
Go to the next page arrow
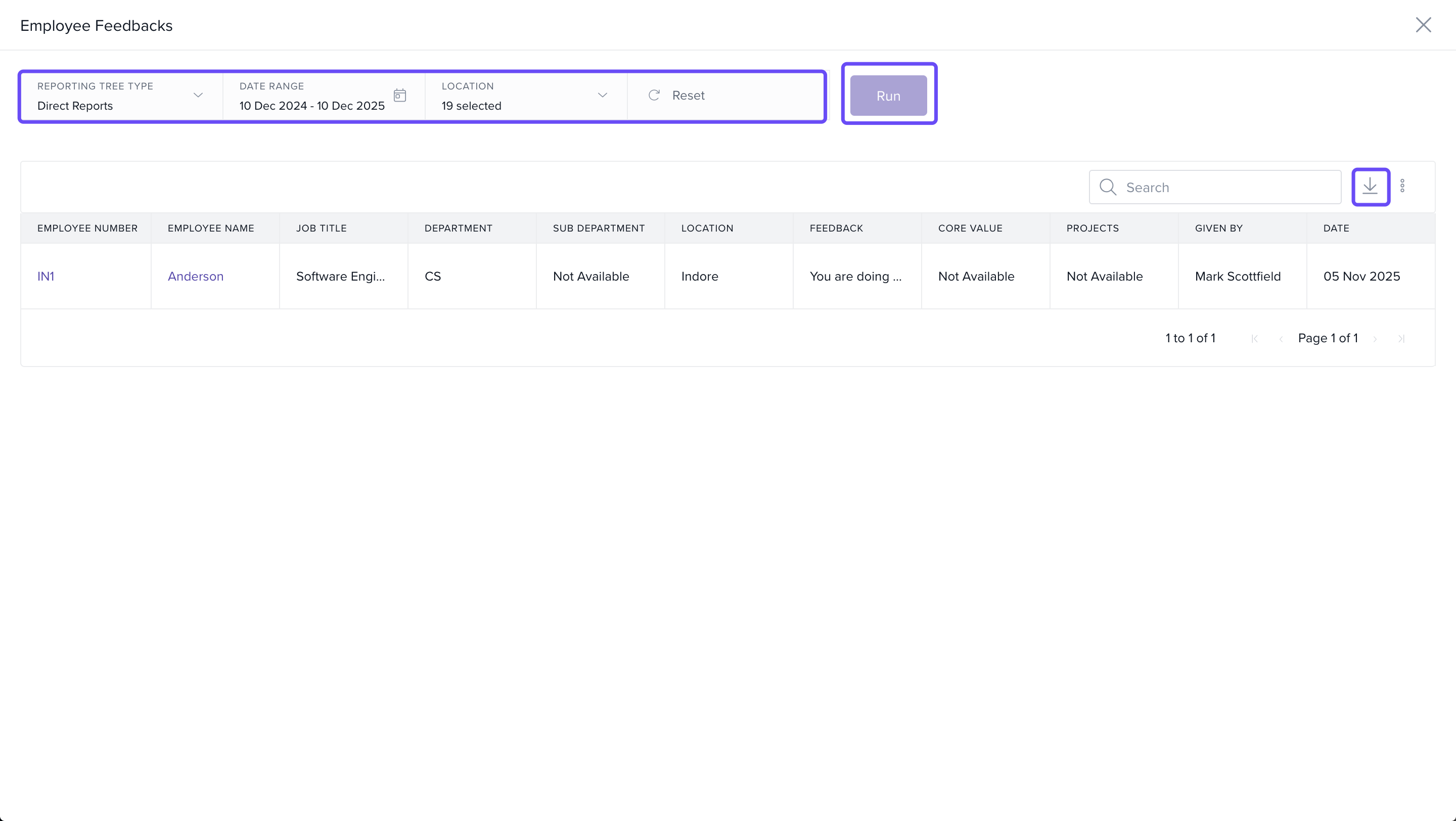1375,338
